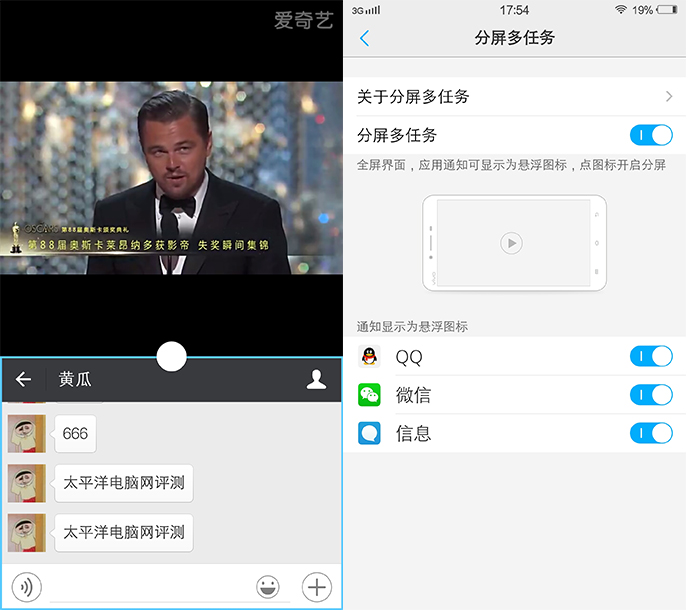Tap the 666 chat message bubble
Viewport: 700px width, 610px height.
(x=75, y=434)
